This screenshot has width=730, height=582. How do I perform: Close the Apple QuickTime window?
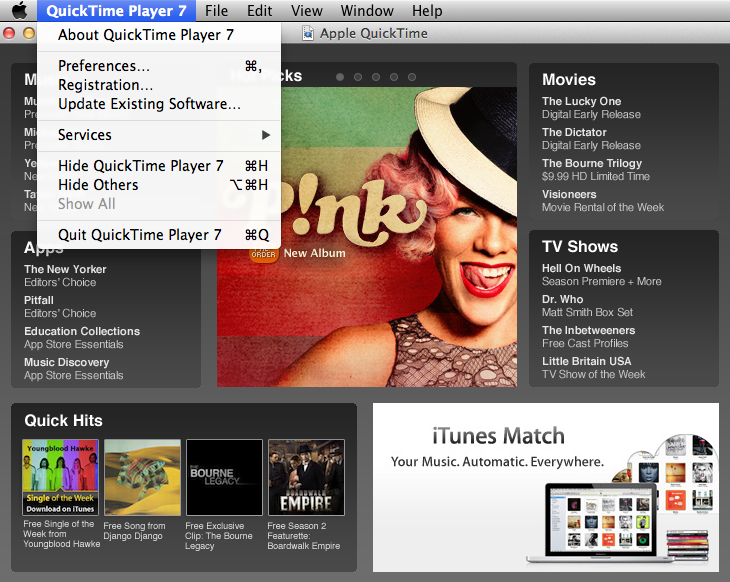click(x=9, y=34)
